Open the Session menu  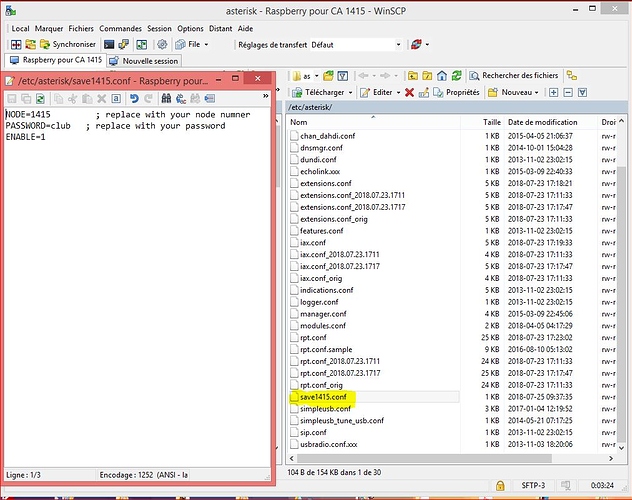pyautogui.click(x=159, y=29)
